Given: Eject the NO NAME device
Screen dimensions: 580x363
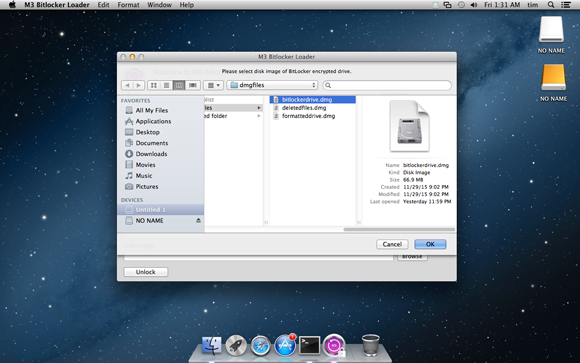Looking at the screenshot, I should pyautogui.click(x=198, y=221).
